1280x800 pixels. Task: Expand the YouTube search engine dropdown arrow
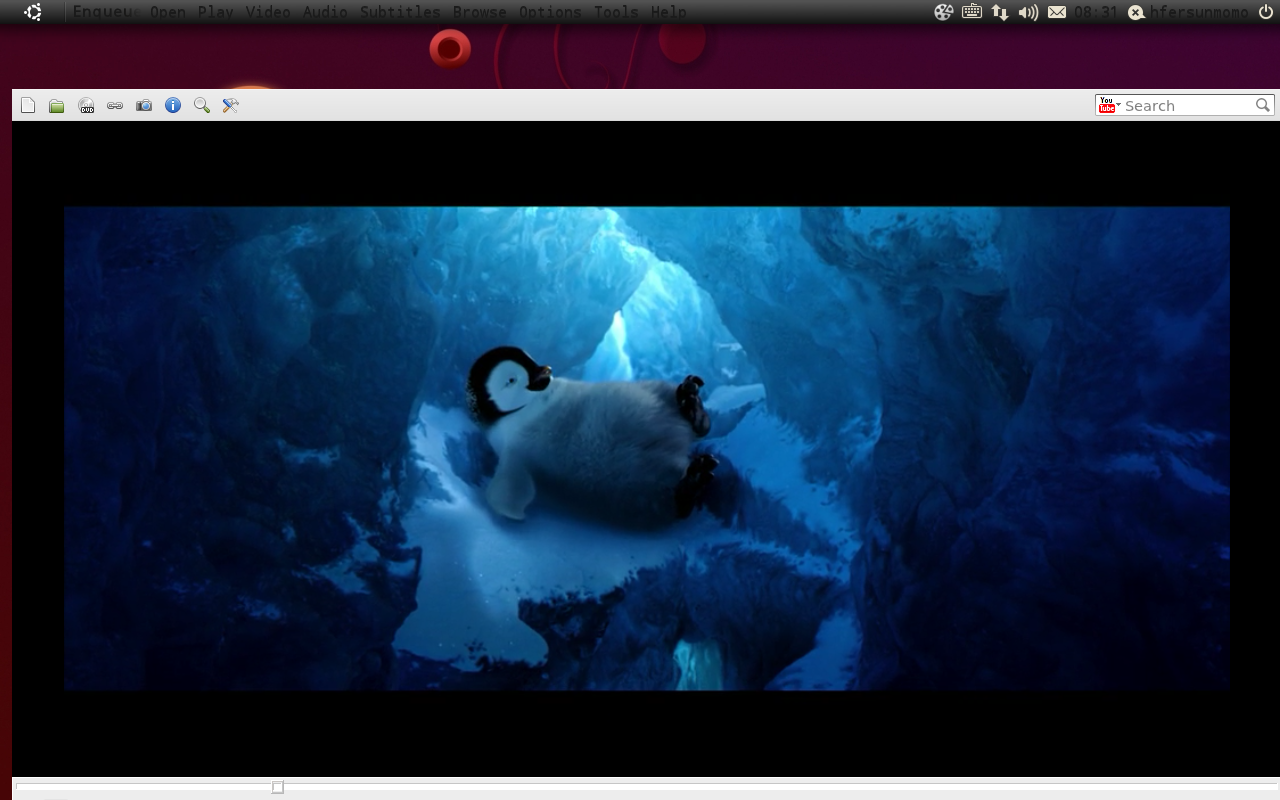[x=1120, y=106]
